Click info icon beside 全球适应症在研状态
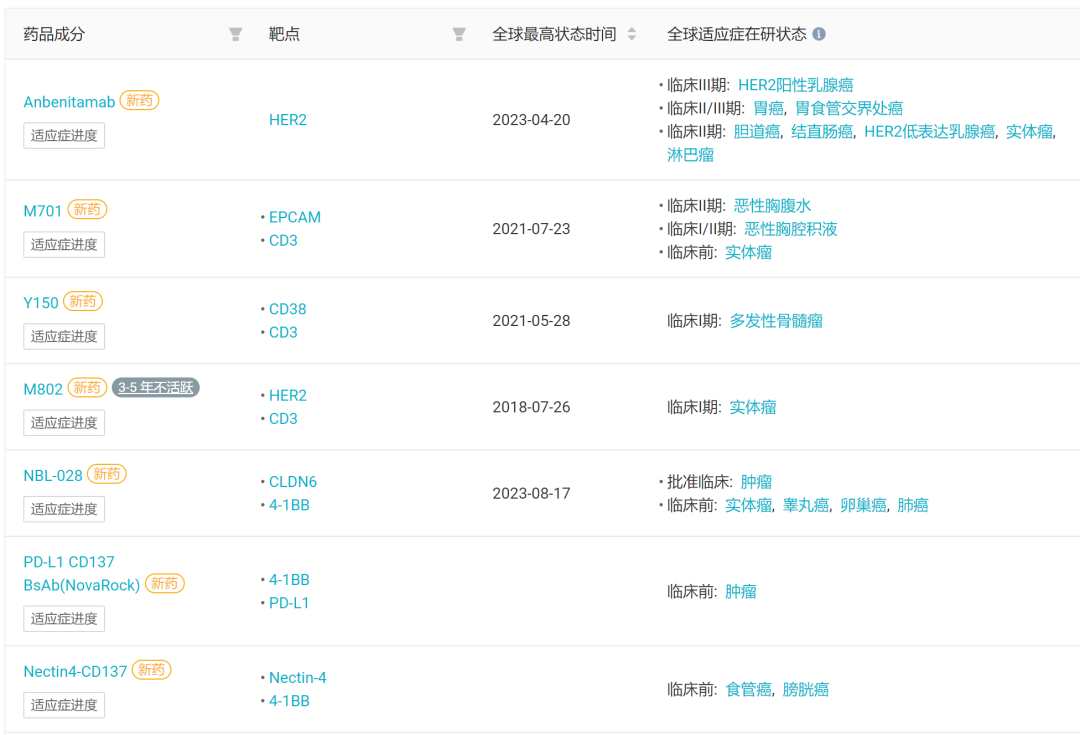Screen dimensions: 1080x735 [x=819, y=34]
